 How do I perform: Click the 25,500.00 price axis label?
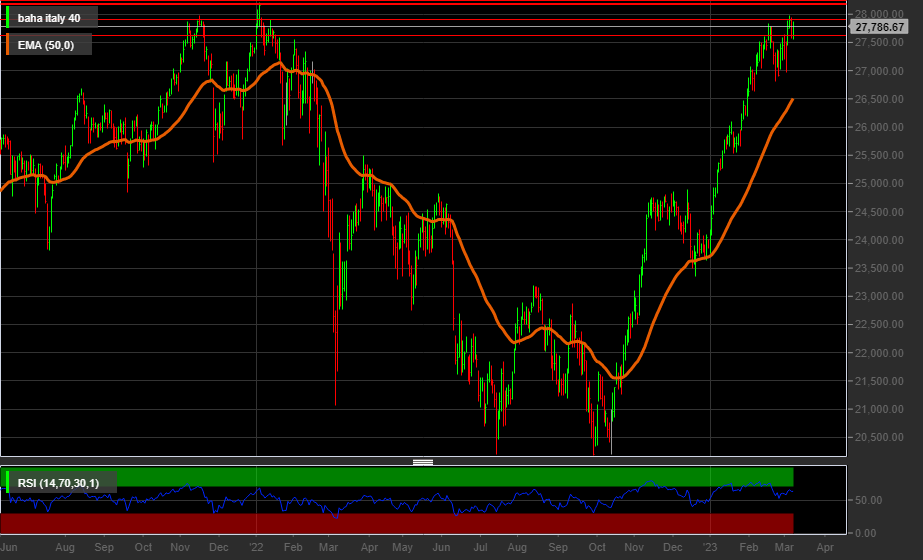(x=879, y=155)
